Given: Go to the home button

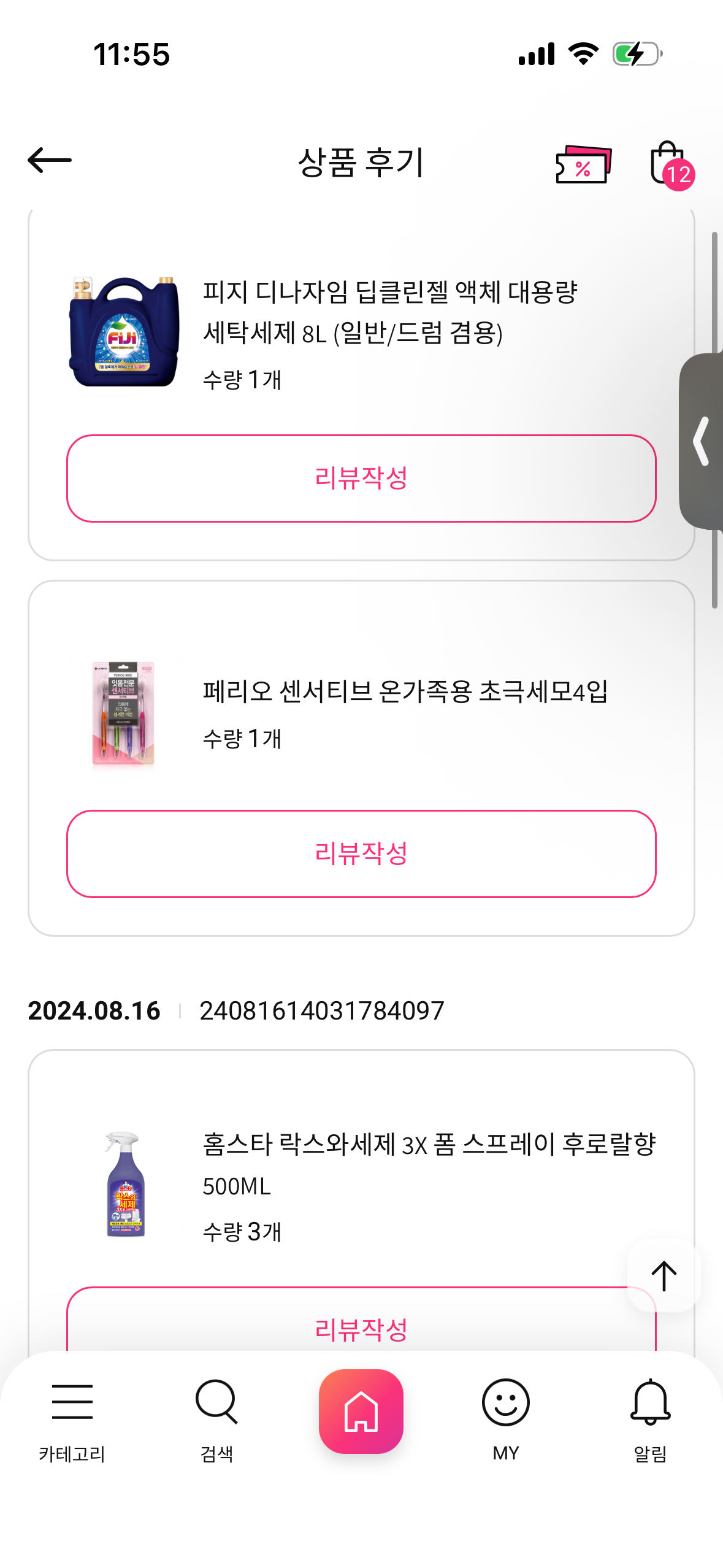Looking at the screenshot, I should pos(361,1411).
